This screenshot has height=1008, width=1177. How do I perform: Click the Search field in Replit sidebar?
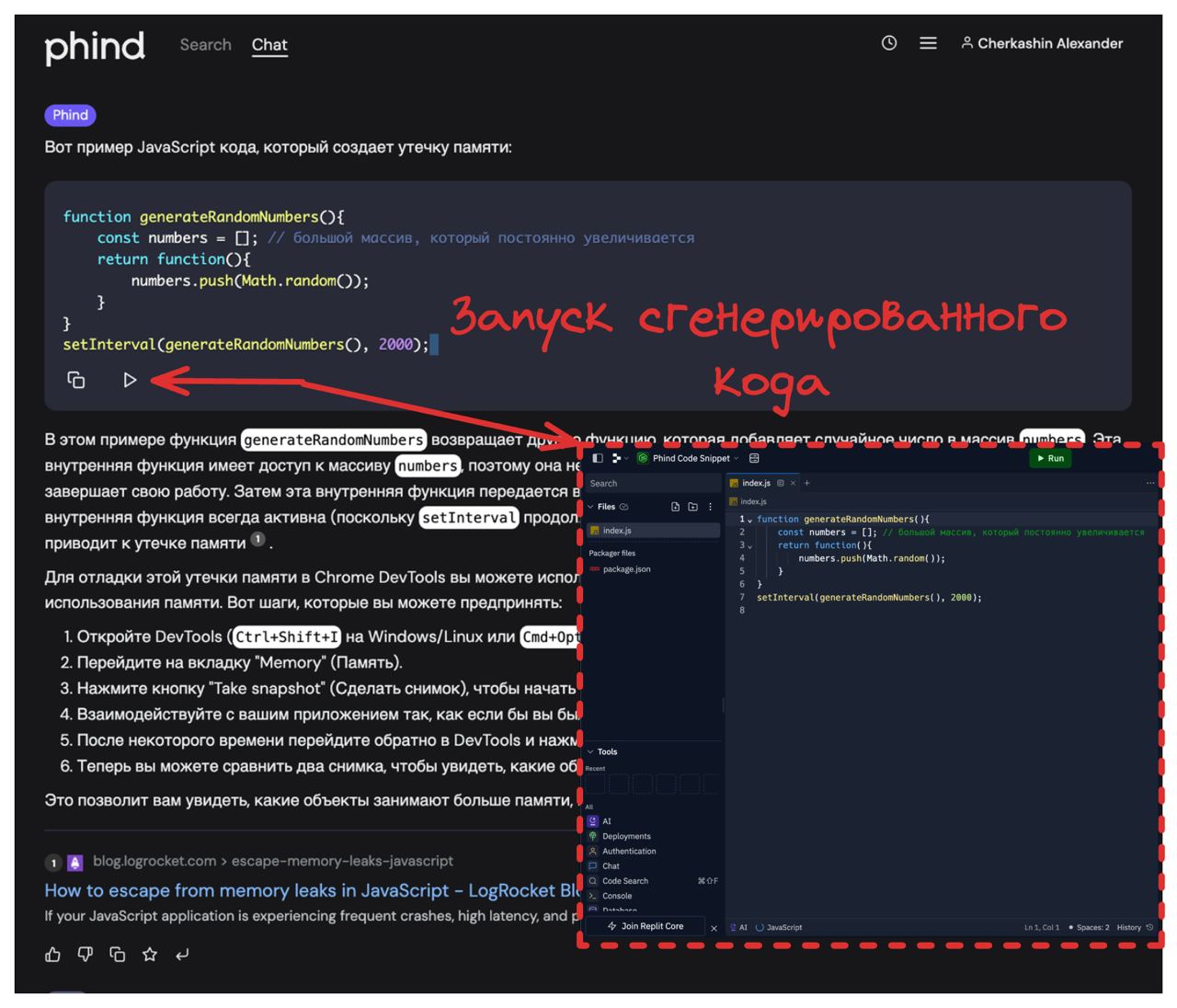click(653, 483)
